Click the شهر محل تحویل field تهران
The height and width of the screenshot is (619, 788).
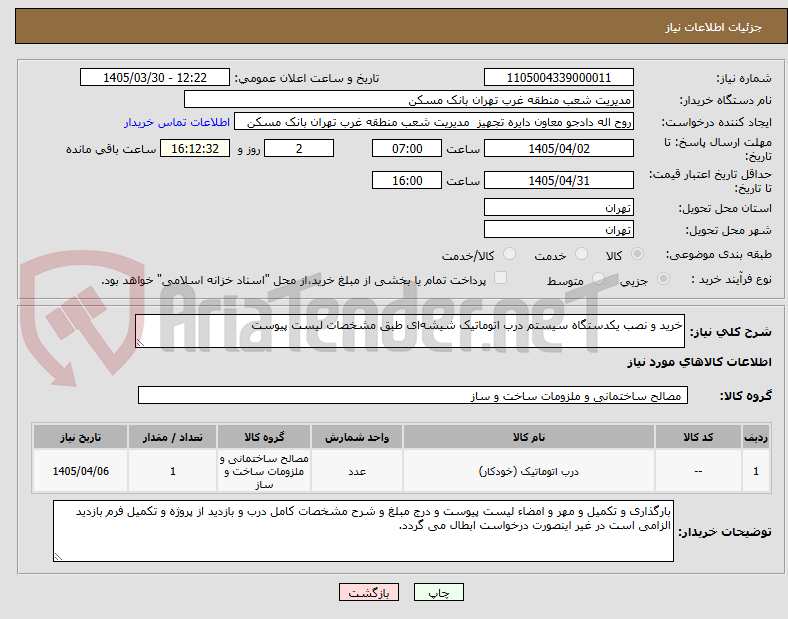pos(558,229)
